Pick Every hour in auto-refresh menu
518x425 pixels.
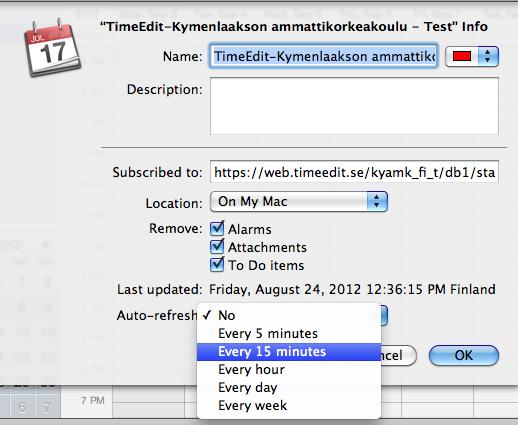click(289, 370)
